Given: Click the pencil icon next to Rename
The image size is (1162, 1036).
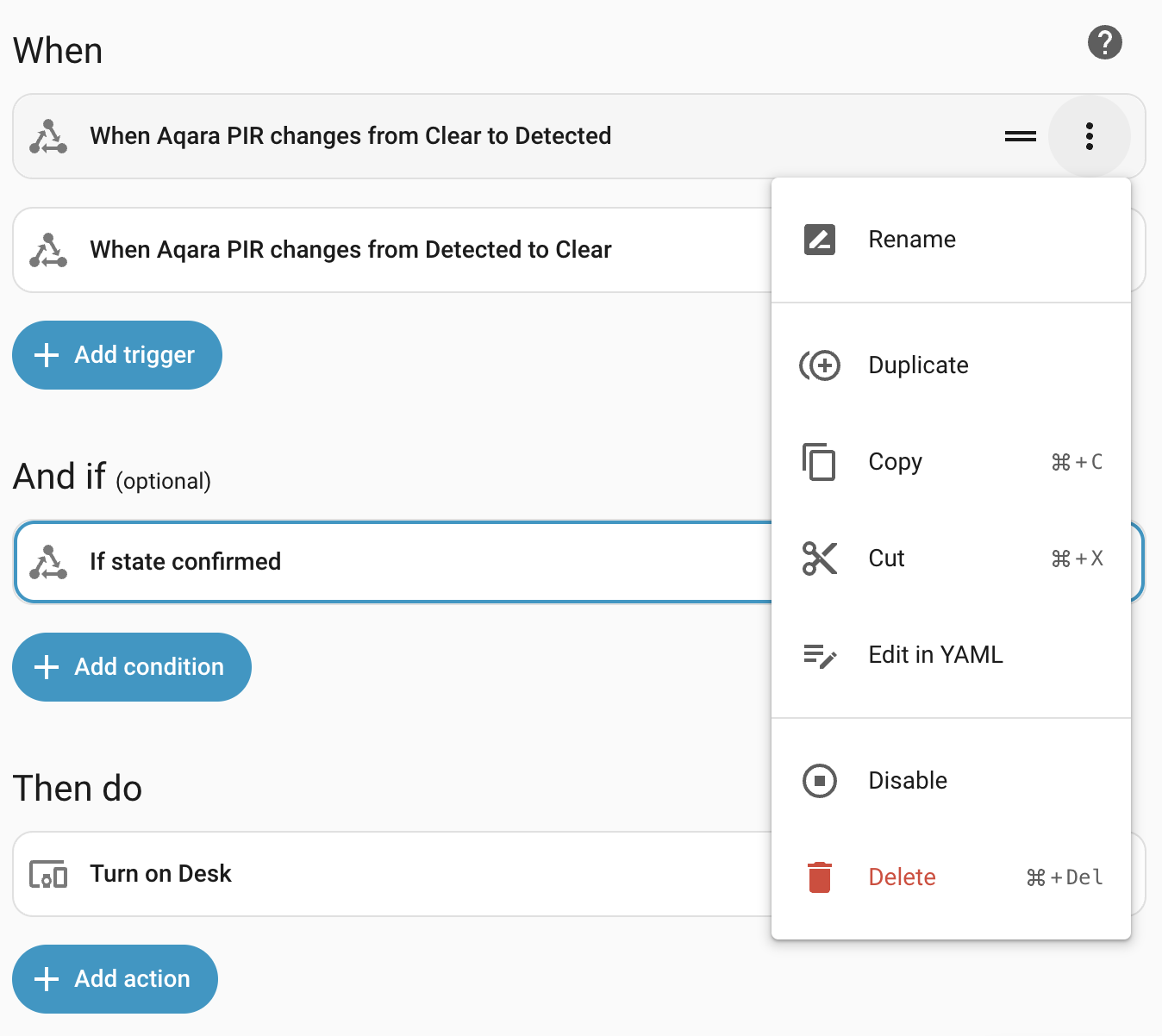Looking at the screenshot, I should coord(819,240).
